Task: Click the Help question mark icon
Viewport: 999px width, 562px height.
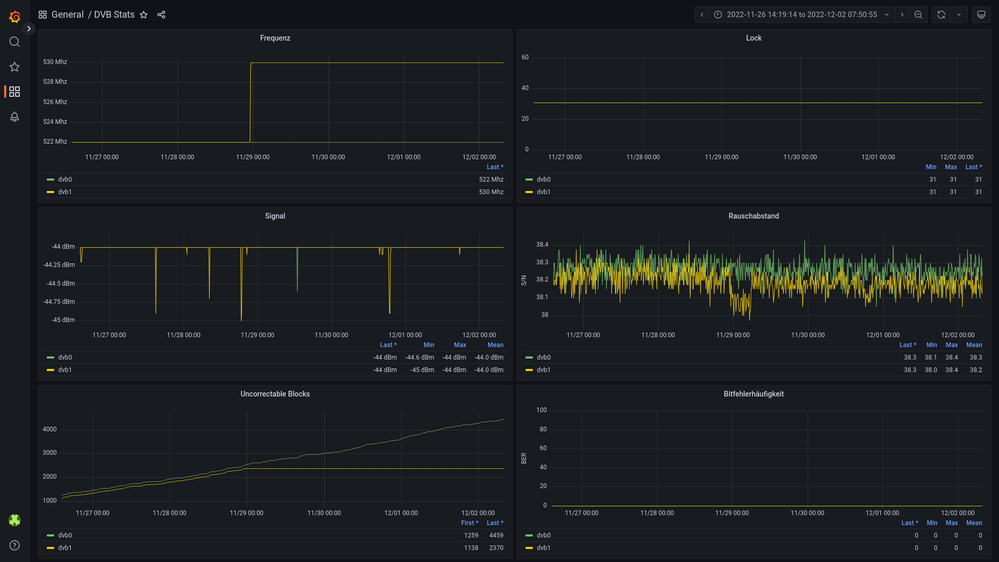Action: (x=14, y=545)
